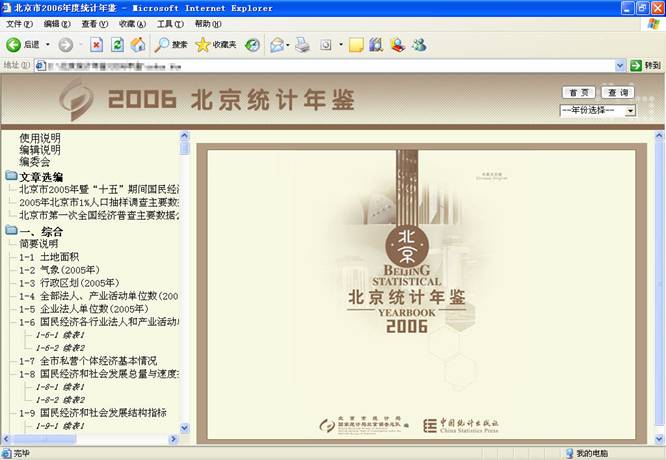
Task: Open the Edit button dropdown arrow
Action: coord(341,45)
